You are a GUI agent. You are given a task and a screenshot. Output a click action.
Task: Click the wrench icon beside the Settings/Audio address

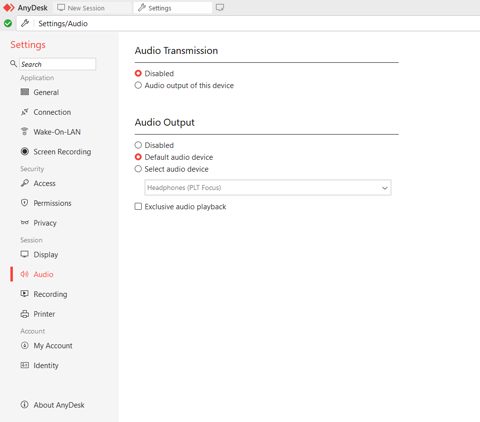tap(25, 23)
